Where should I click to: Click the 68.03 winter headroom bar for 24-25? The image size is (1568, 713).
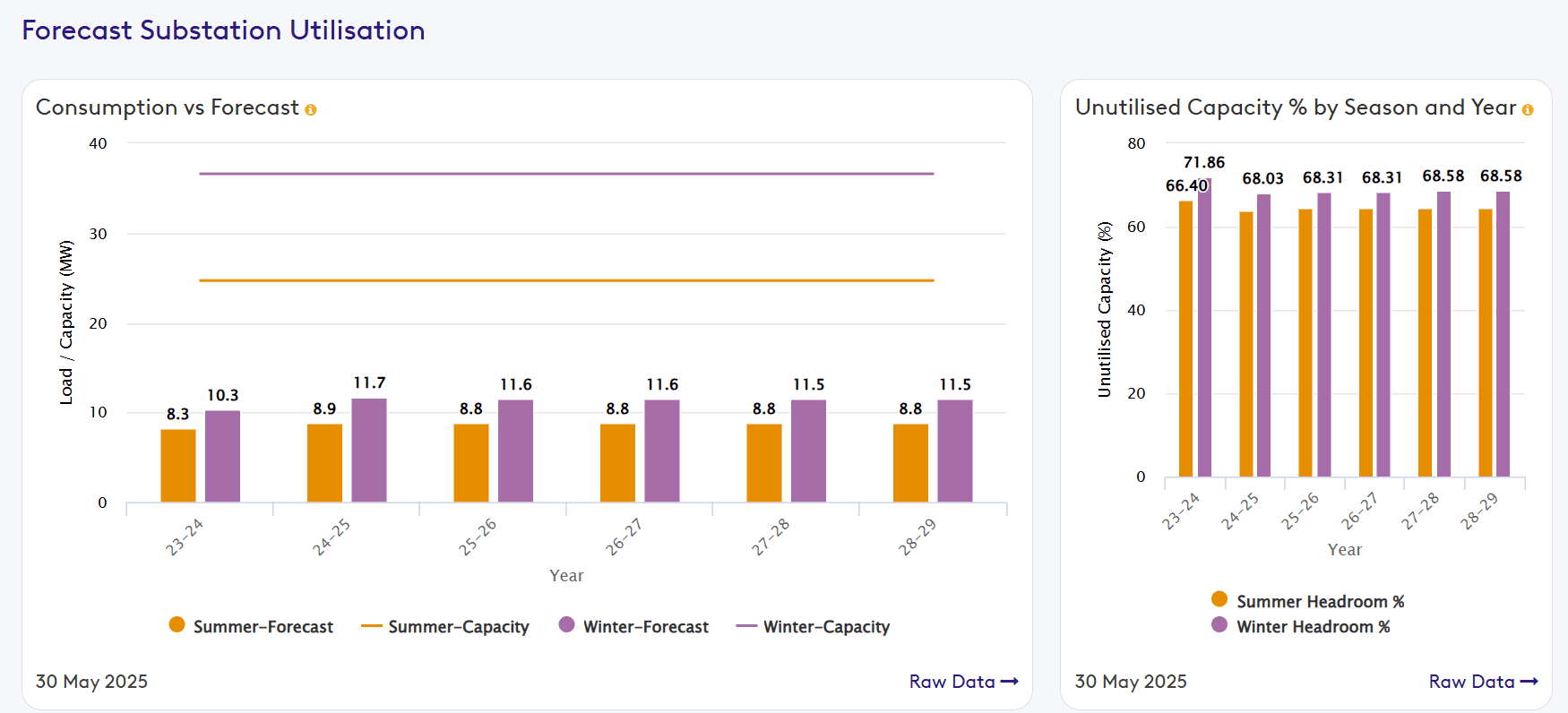1263,336
